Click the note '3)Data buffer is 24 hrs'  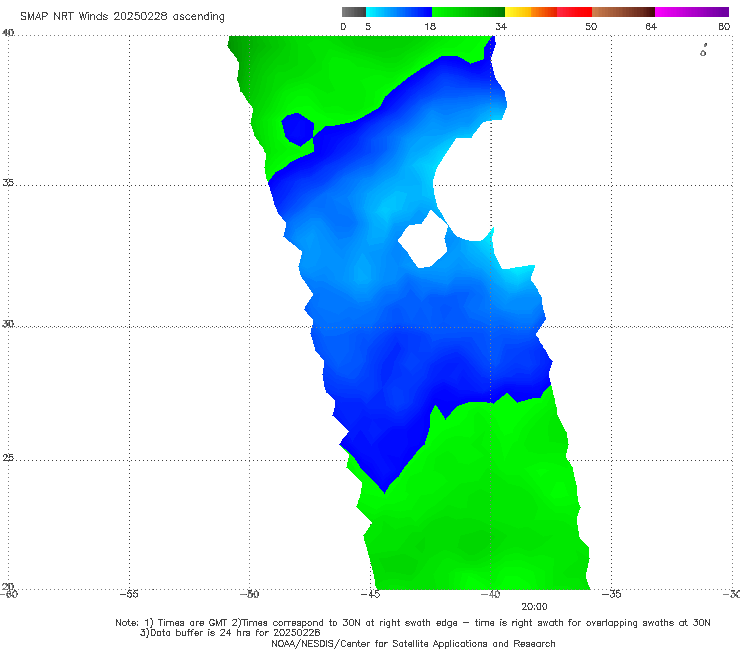230,633
